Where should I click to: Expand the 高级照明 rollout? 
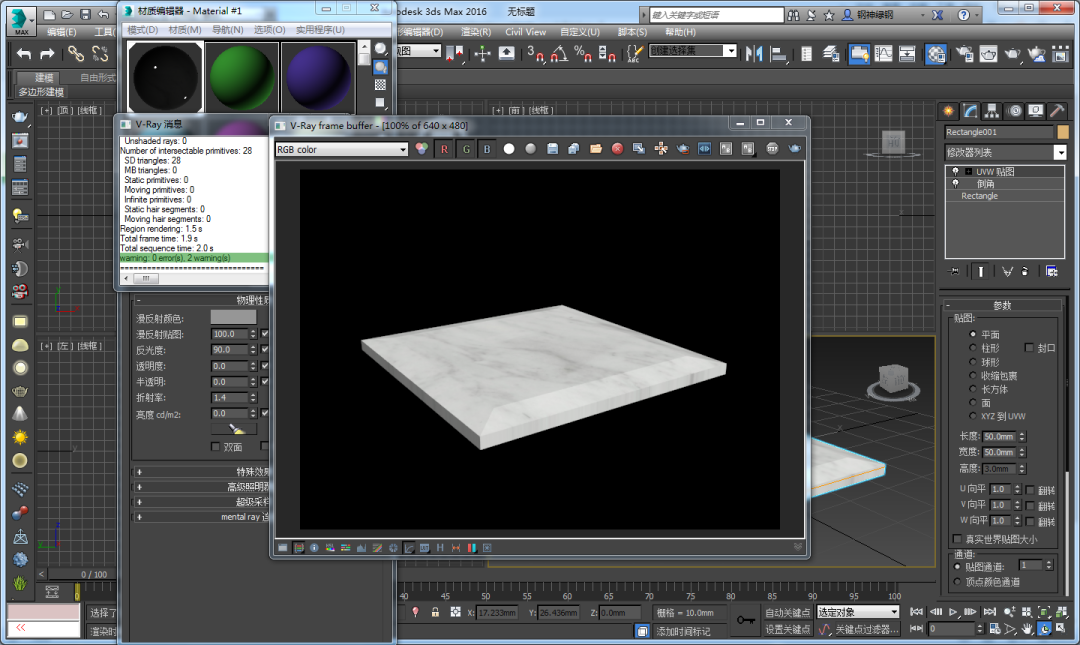click(x=200, y=487)
